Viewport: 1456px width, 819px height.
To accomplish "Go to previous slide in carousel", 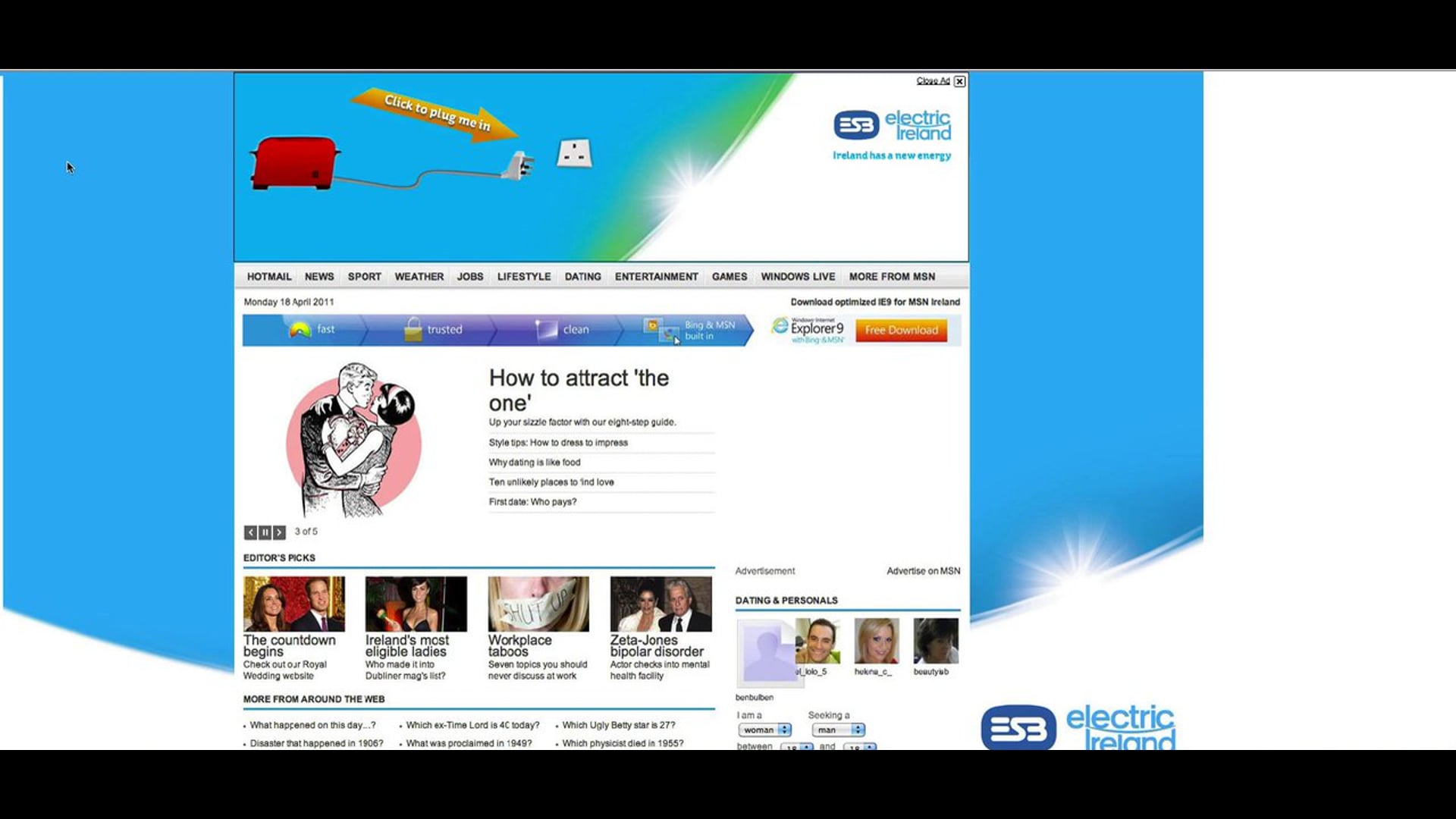I will click(250, 532).
